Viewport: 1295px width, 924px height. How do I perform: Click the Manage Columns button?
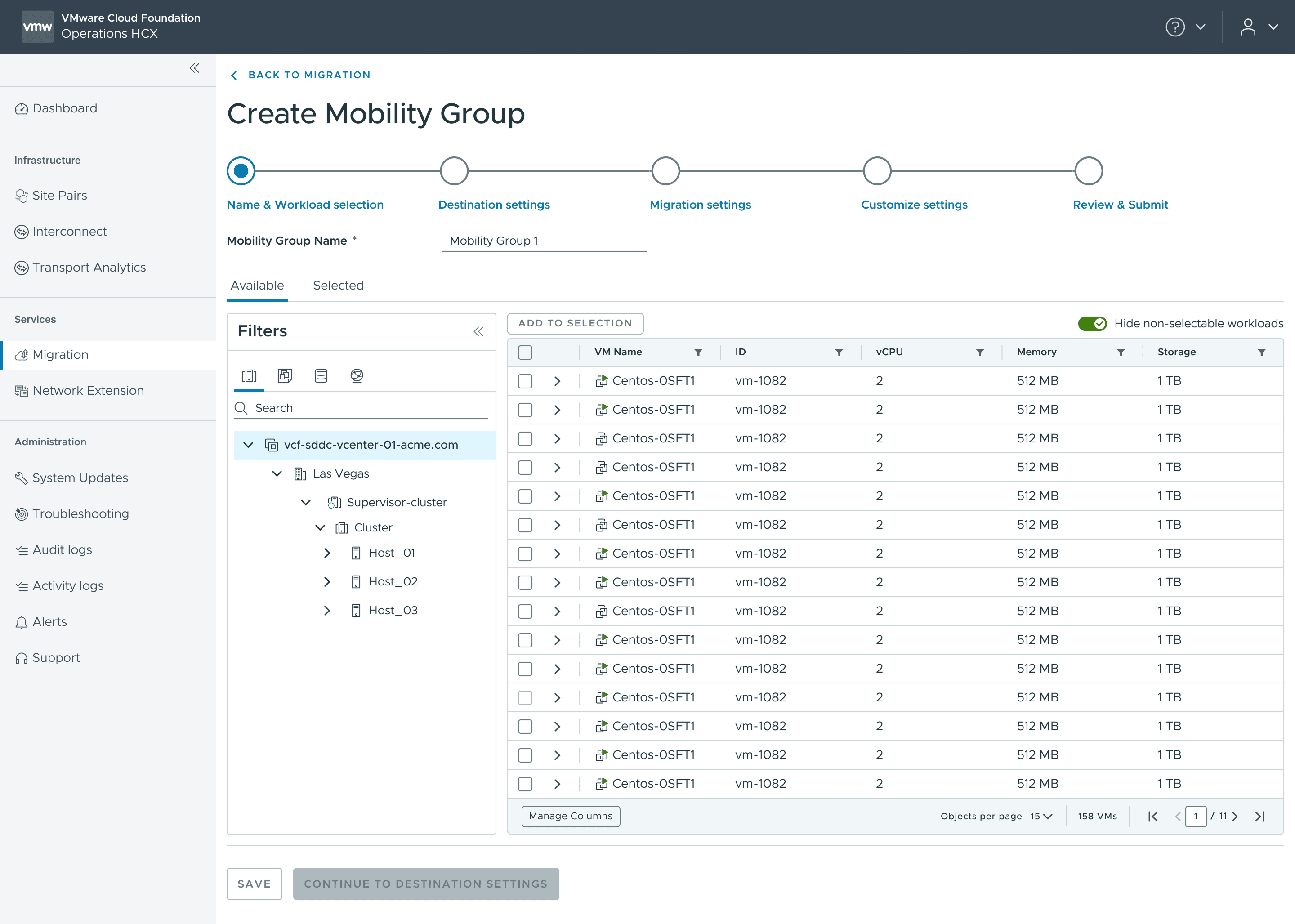pyautogui.click(x=570, y=816)
